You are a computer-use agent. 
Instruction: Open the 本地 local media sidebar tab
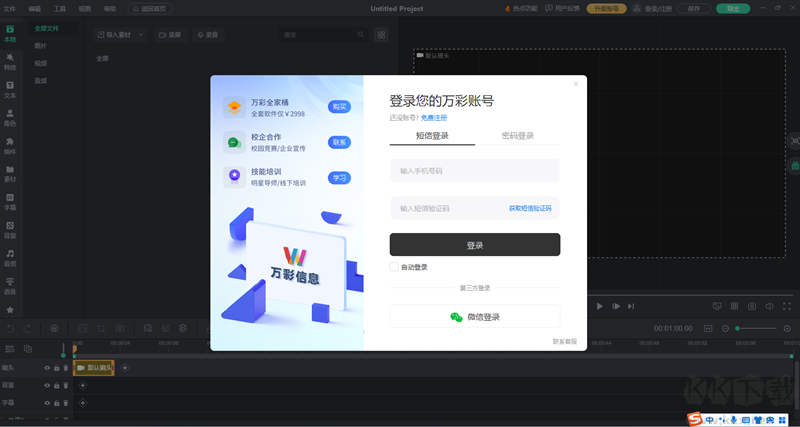point(10,34)
